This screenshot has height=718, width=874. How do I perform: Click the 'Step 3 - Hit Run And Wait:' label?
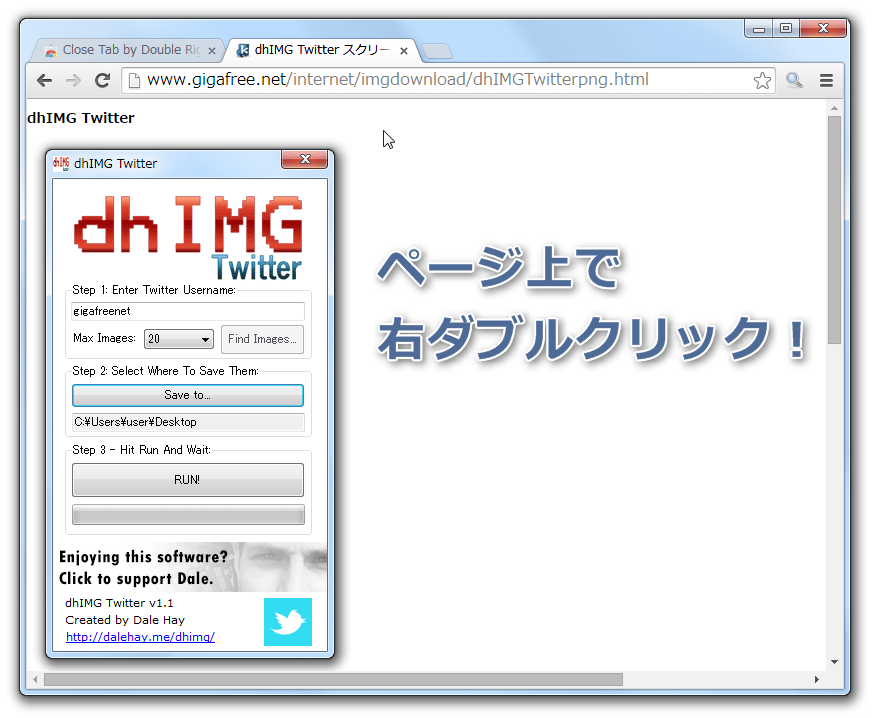click(142, 450)
